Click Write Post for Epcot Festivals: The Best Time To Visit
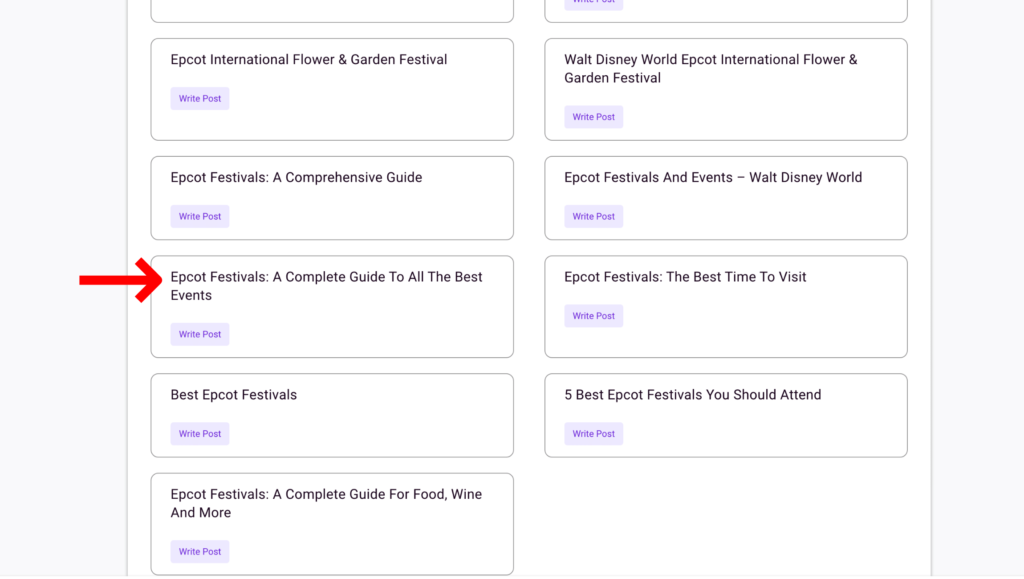1024x579 pixels. pos(594,316)
